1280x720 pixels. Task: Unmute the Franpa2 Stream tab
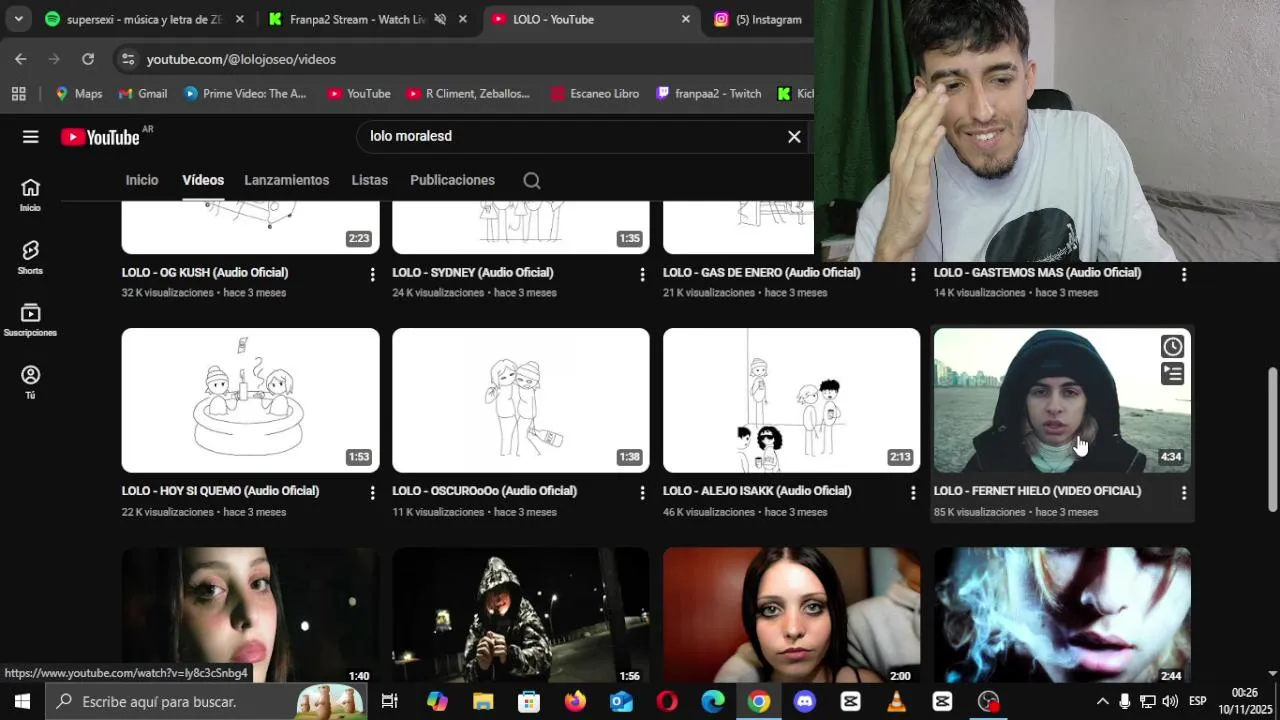(x=440, y=19)
